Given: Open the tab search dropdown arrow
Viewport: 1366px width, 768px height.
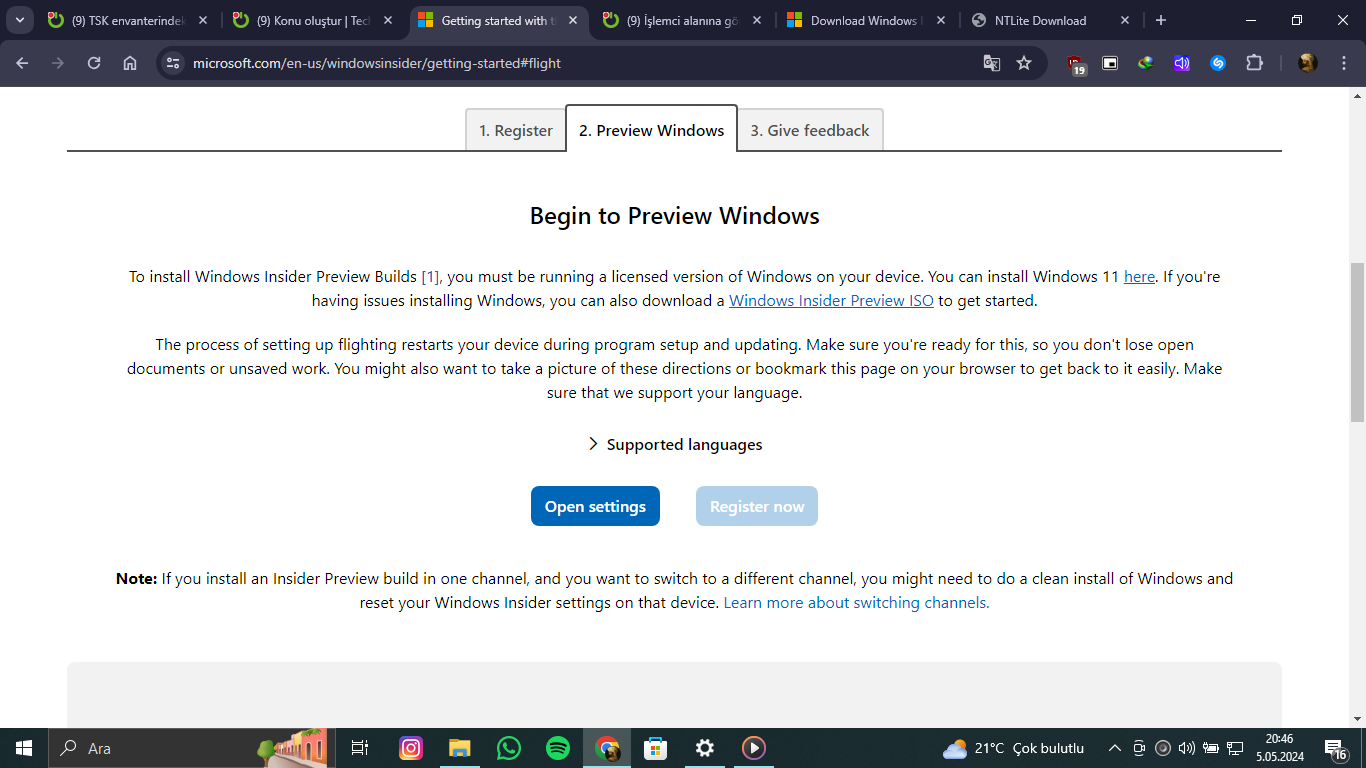Looking at the screenshot, I should coord(19,20).
